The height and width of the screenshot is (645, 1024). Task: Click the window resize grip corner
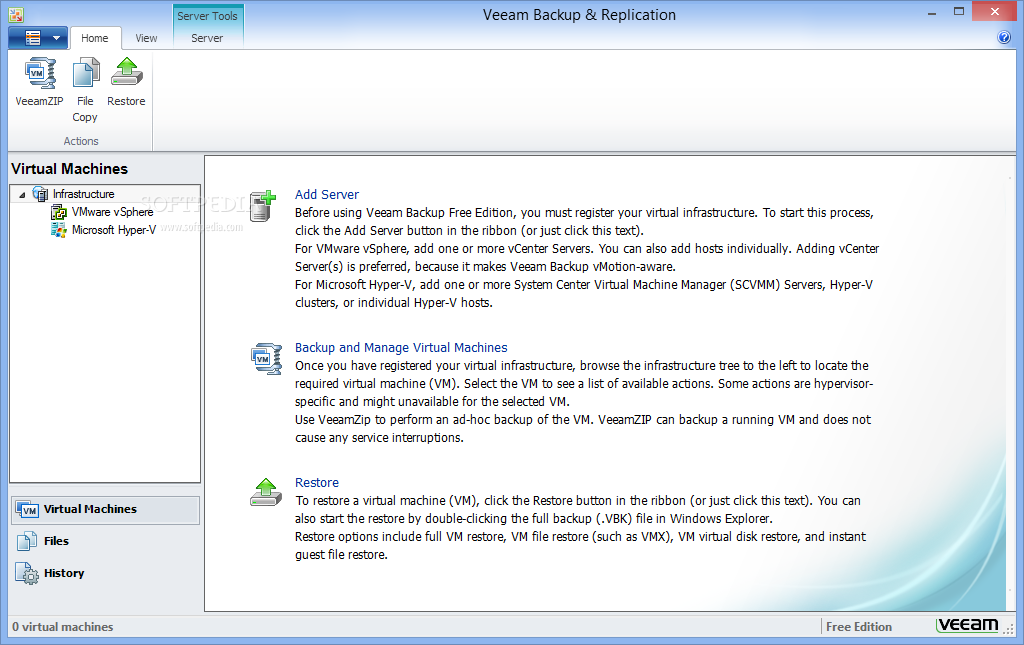click(1008, 630)
